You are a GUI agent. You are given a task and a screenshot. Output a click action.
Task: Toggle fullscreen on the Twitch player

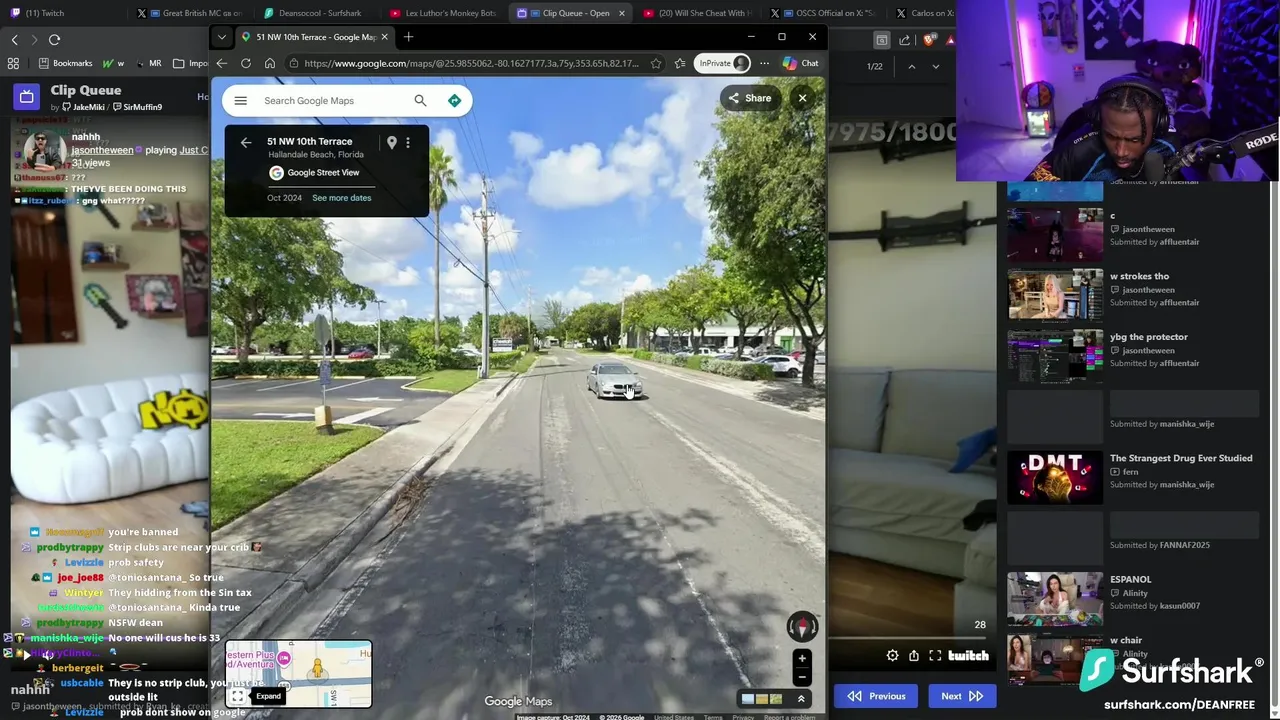(935, 656)
